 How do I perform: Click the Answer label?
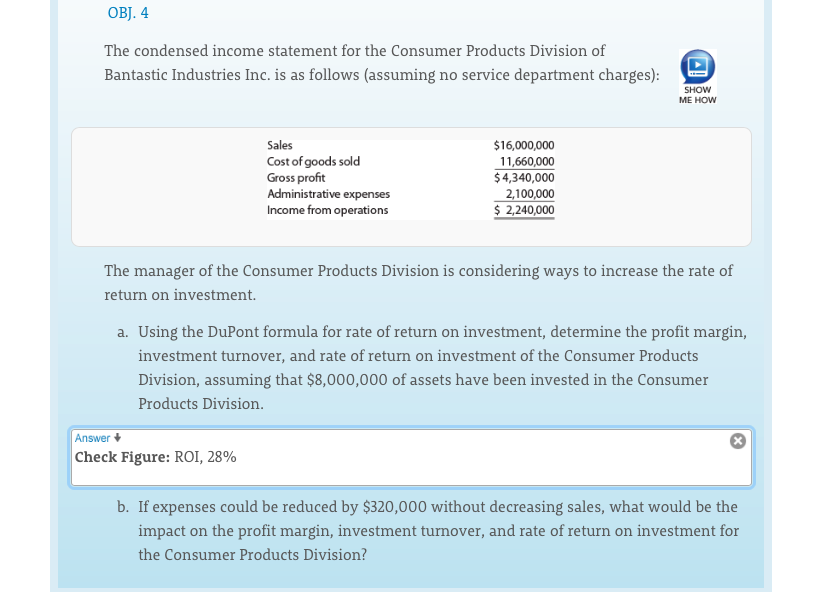[x=94, y=437]
